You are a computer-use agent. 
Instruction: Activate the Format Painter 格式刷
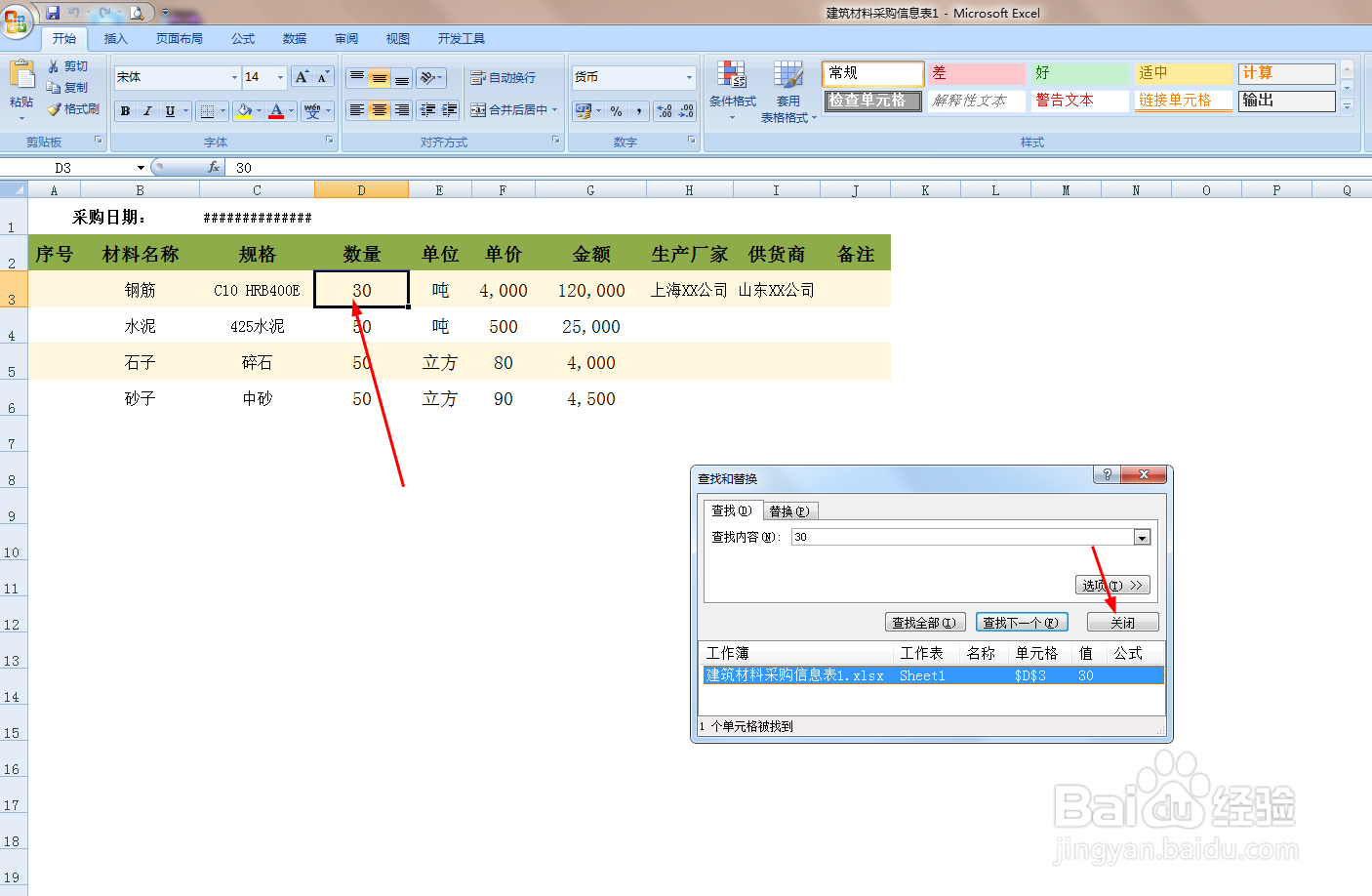pos(73,109)
